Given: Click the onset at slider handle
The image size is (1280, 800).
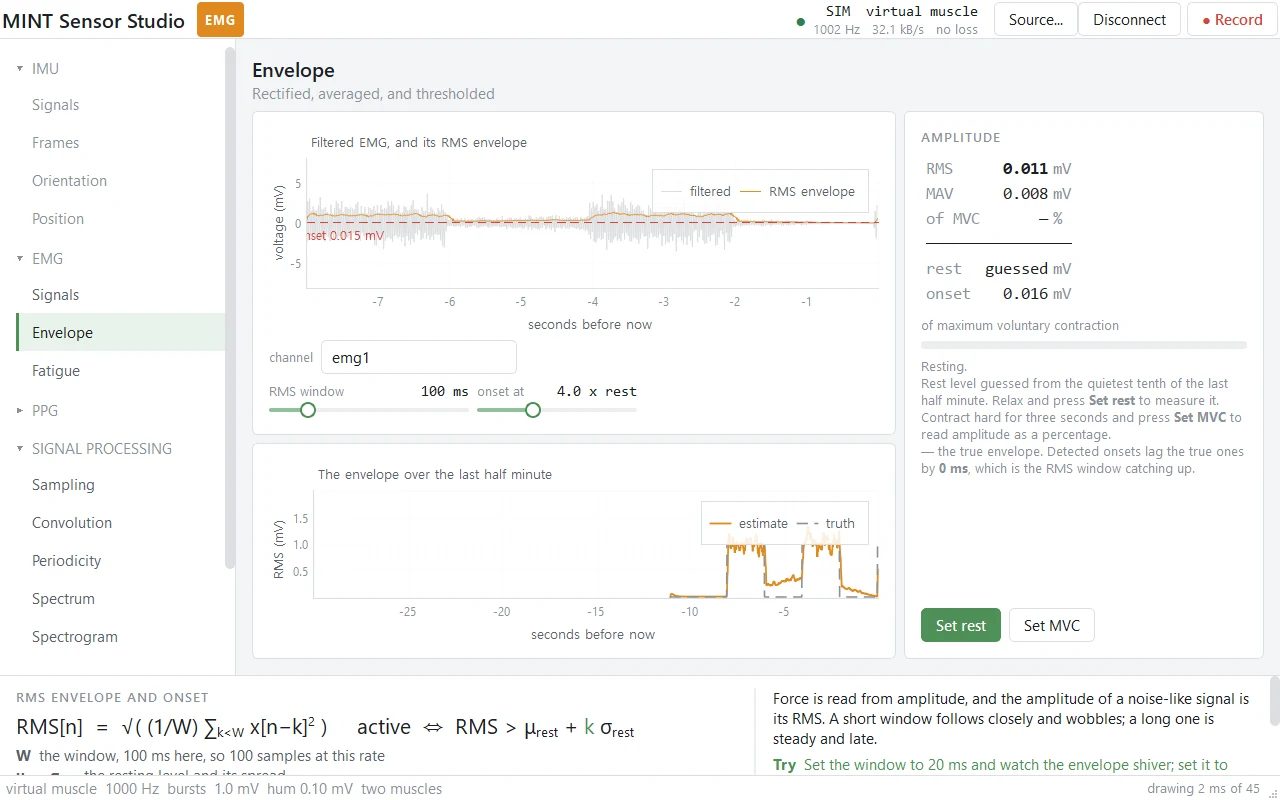Looking at the screenshot, I should pyautogui.click(x=533, y=409).
